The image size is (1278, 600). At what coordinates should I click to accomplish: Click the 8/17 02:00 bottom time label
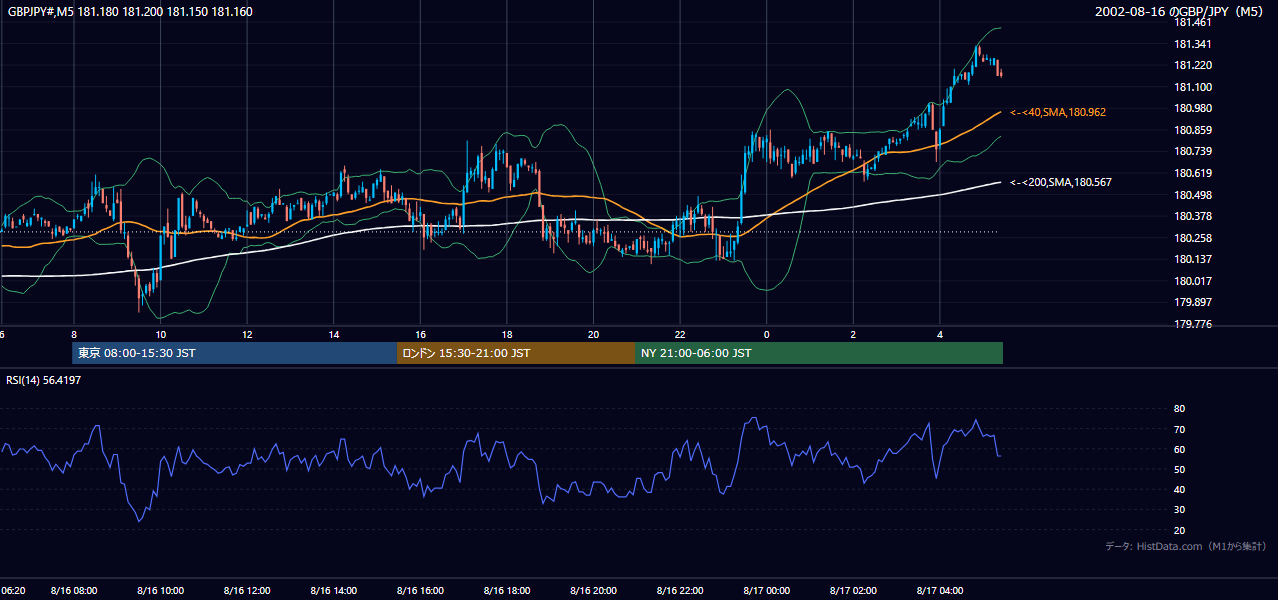pos(853,591)
